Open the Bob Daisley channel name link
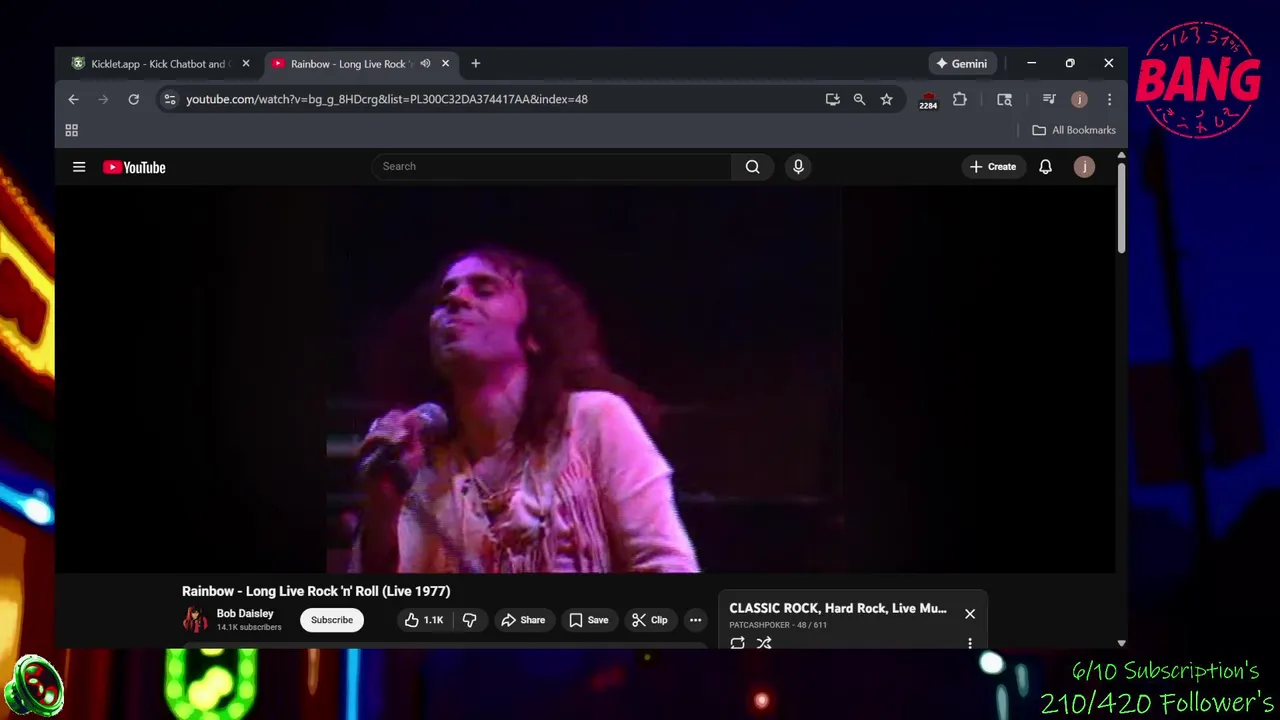This screenshot has height=720, width=1280. coord(245,614)
